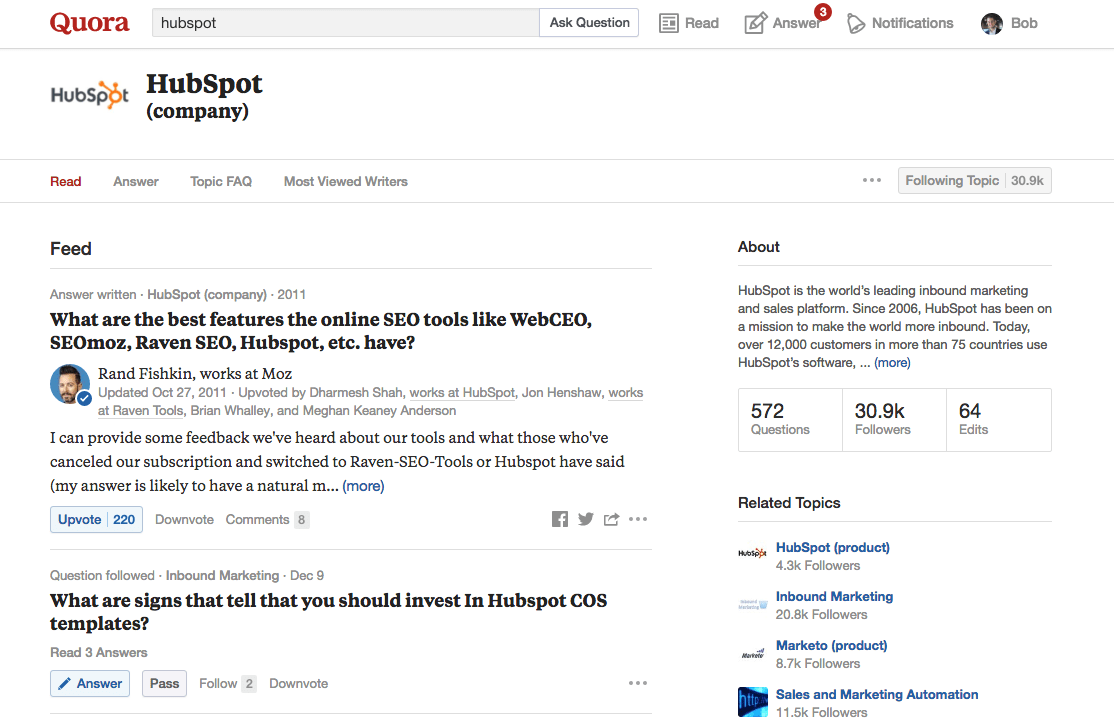The image size is (1114, 728).
Task: Open Notifications from the header
Action: [x=900, y=23]
